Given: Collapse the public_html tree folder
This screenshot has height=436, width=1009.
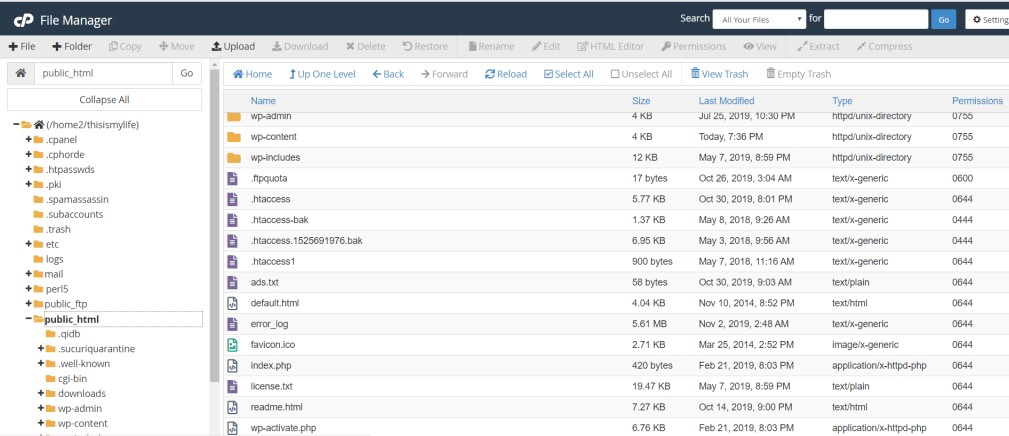Looking at the screenshot, I should tap(28, 319).
